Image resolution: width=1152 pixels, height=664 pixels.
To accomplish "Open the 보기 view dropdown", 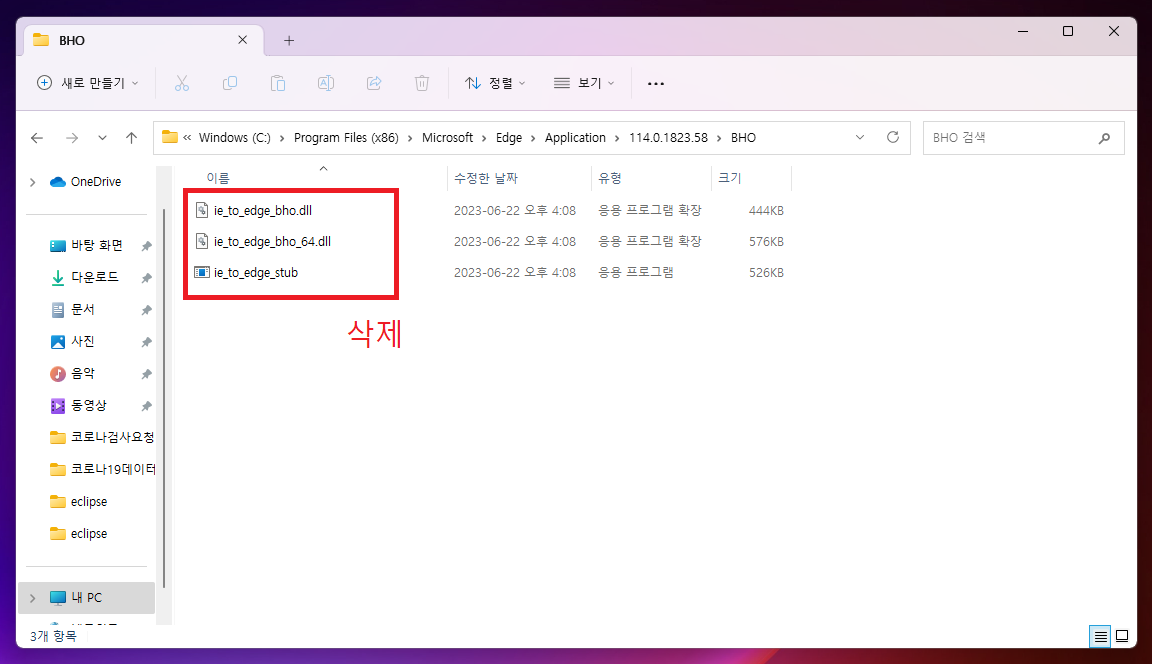I will (583, 83).
